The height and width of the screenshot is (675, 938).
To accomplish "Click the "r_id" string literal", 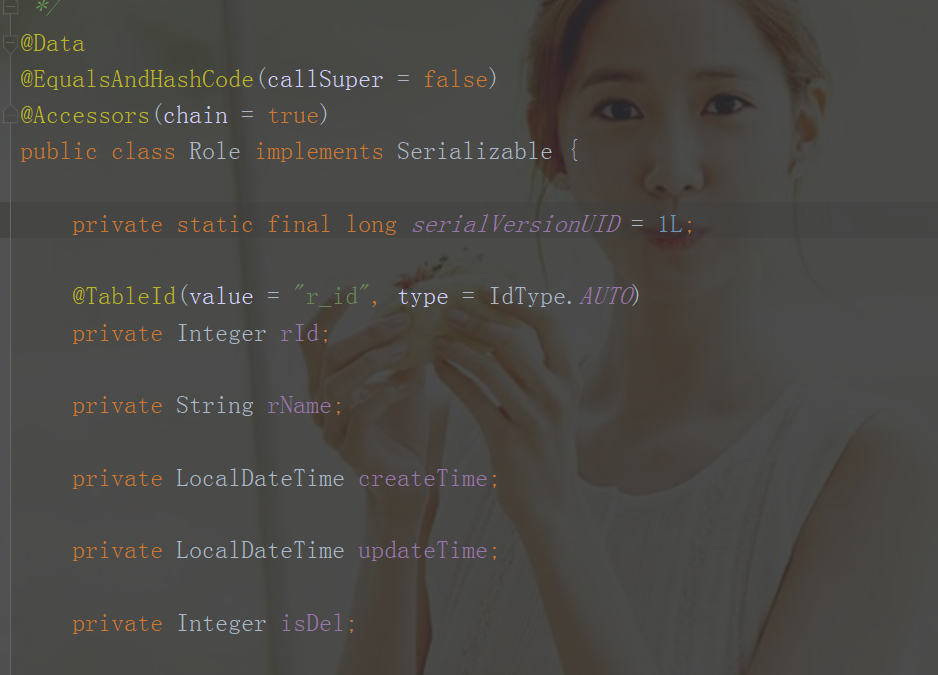I will pos(331,296).
